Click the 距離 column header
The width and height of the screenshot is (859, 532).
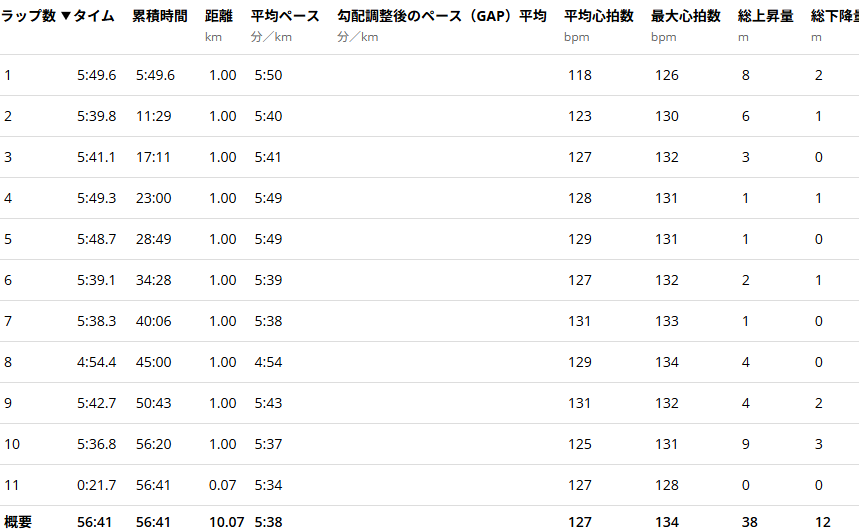(x=219, y=17)
